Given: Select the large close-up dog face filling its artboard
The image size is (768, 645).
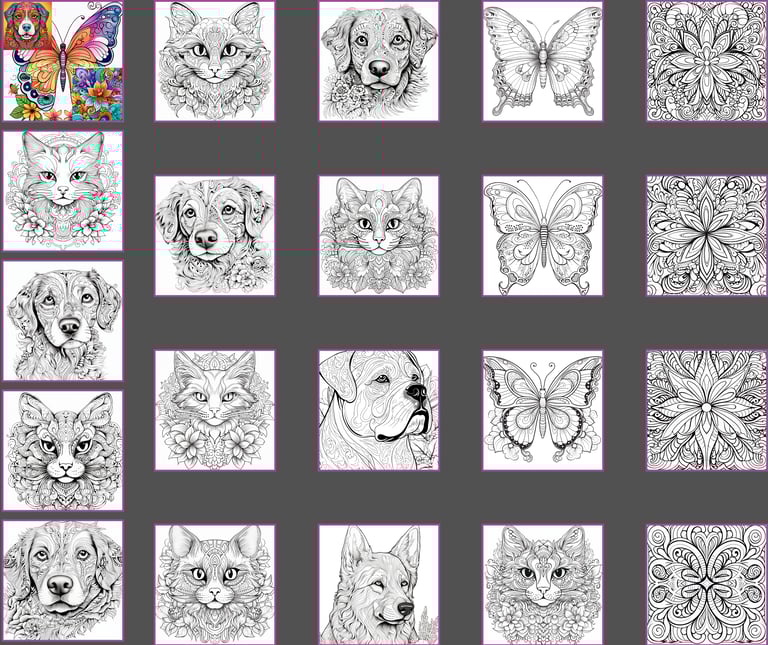Looking at the screenshot, I should click(63, 580).
